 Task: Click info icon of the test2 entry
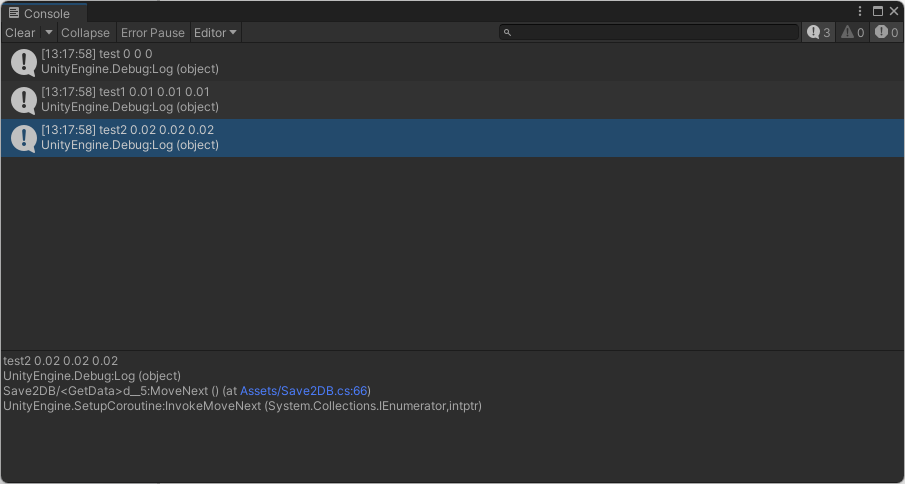pos(24,138)
